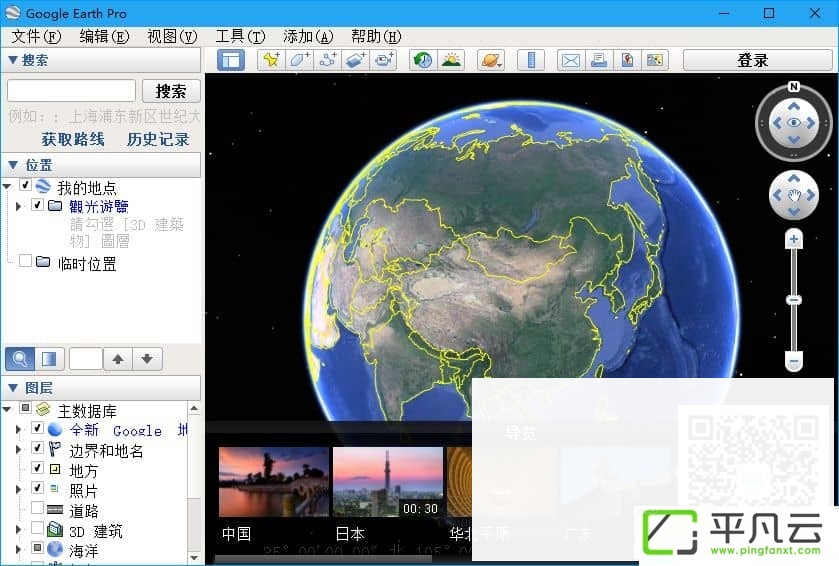The image size is (839, 566).
Task: Move item down with the down arrow
Action: point(147,358)
